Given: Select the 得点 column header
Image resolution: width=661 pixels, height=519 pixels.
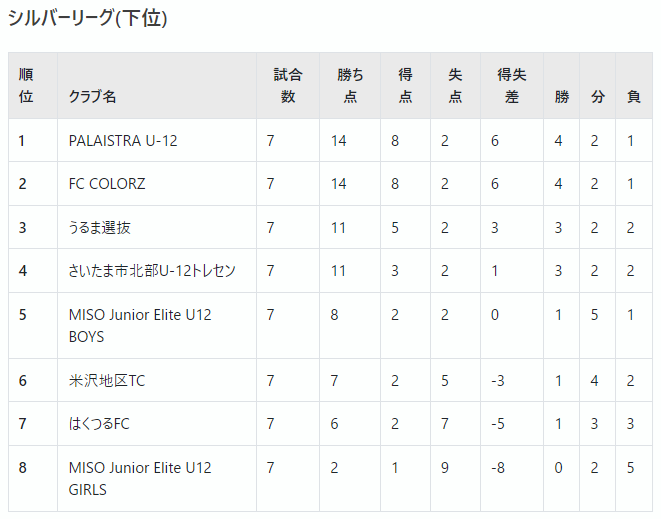Looking at the screenshot, I should pyautogui.click(x=405, y=86).
